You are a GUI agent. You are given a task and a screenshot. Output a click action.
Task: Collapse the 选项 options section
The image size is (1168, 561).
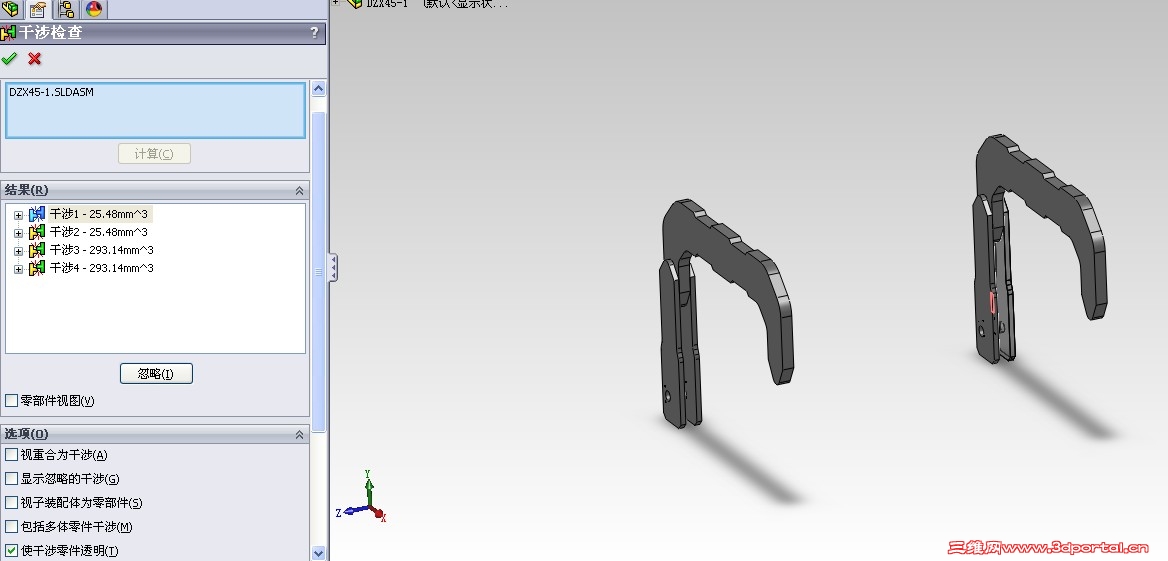[299, 434]
